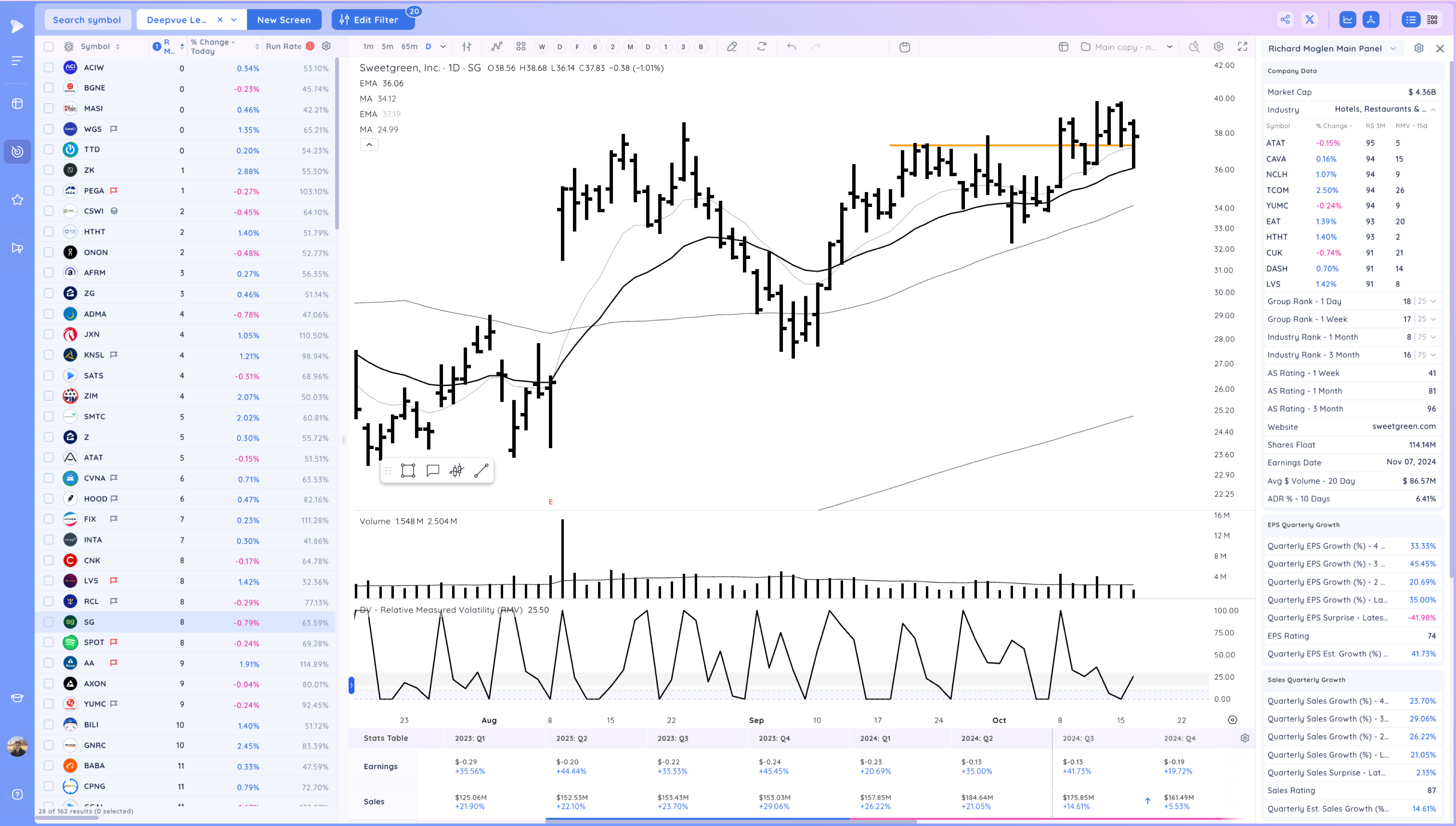Image resolution: width=1456 pixels, height=826 pixels.
Task: Tick the checkbox beside SG
Action: [49, 622]
